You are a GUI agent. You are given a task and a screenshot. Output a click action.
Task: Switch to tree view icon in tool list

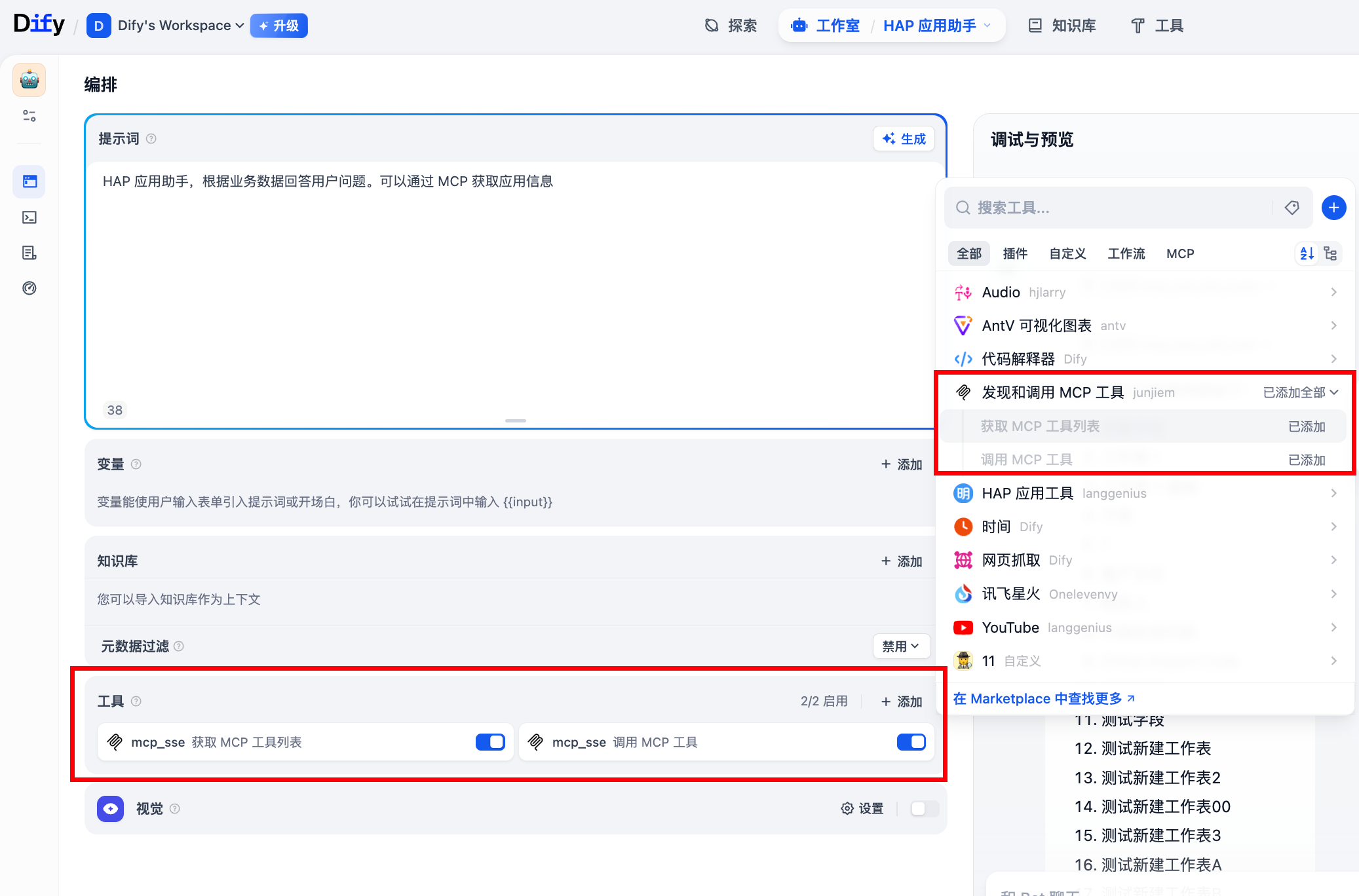[x=1330, y=253]
